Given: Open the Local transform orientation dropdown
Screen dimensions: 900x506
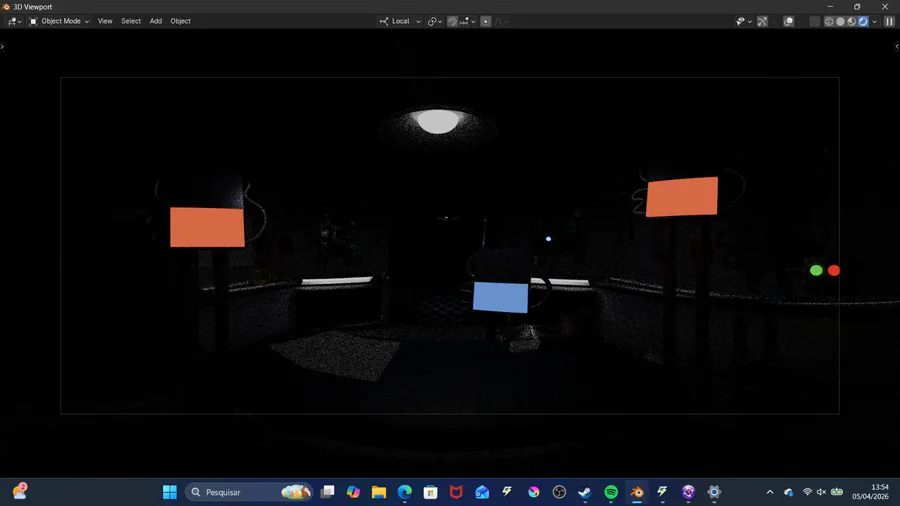Looking at the screenshot, I should (x=400, y=21).
